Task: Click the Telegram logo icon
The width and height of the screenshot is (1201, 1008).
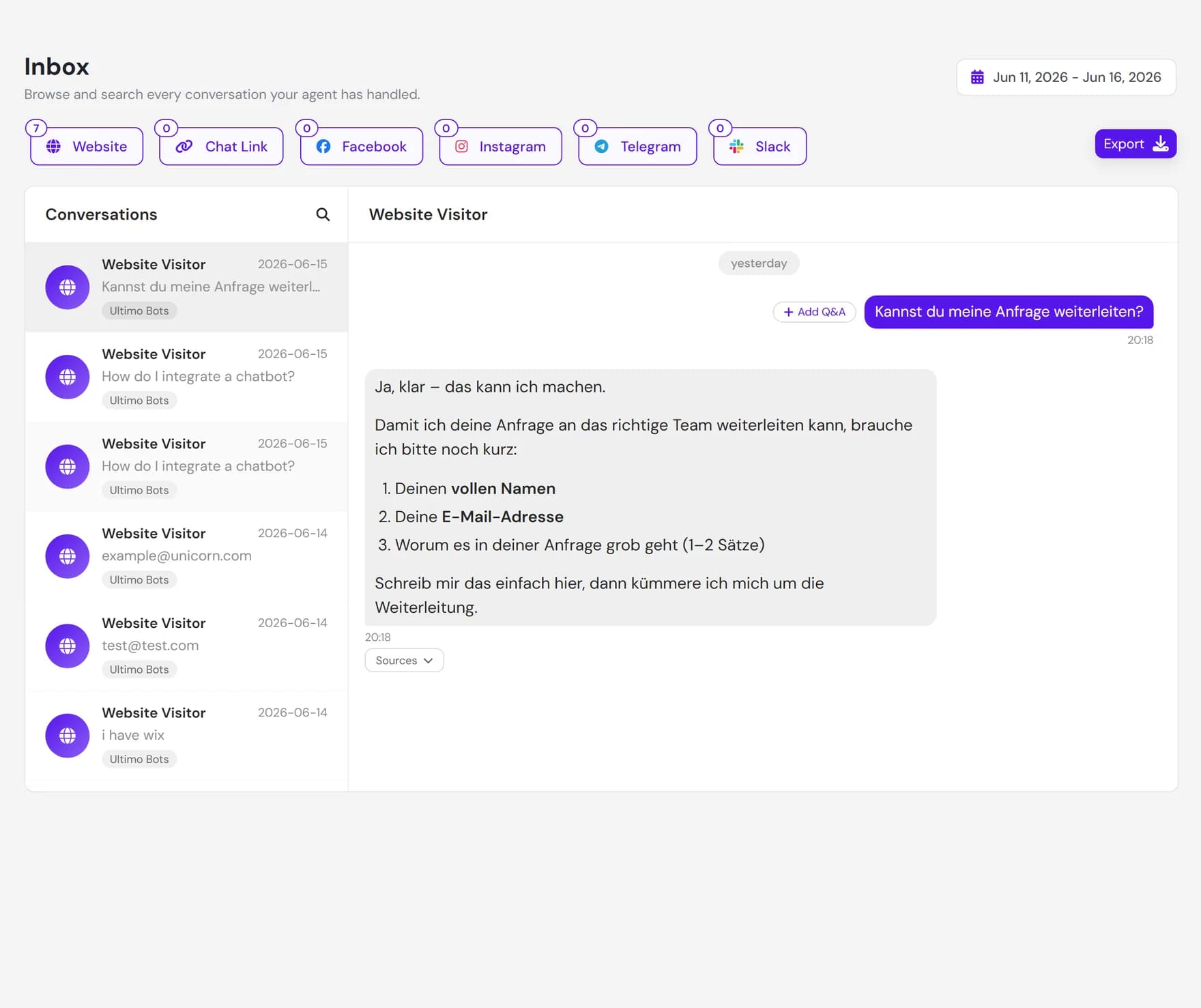Action: (601, 147)
